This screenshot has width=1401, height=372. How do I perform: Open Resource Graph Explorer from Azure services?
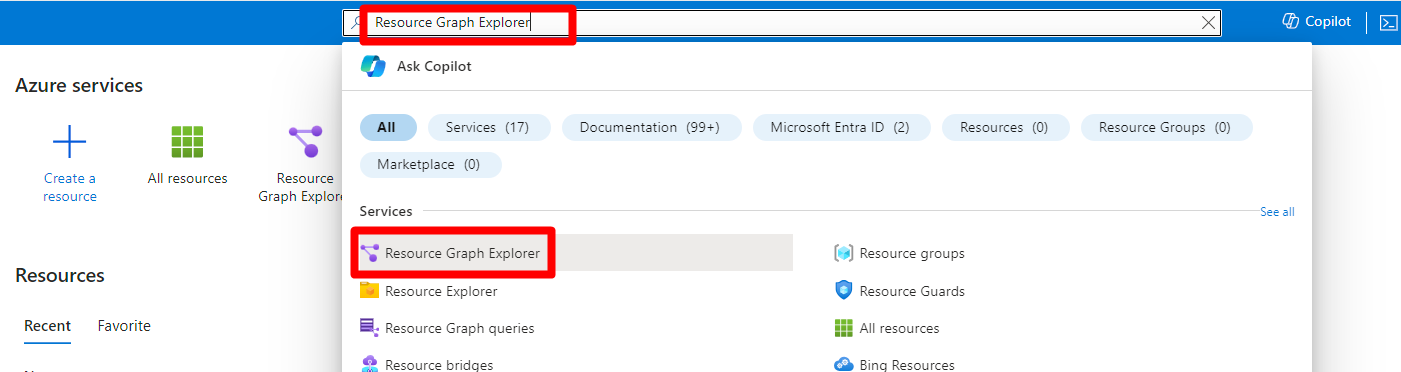(305, 142)
